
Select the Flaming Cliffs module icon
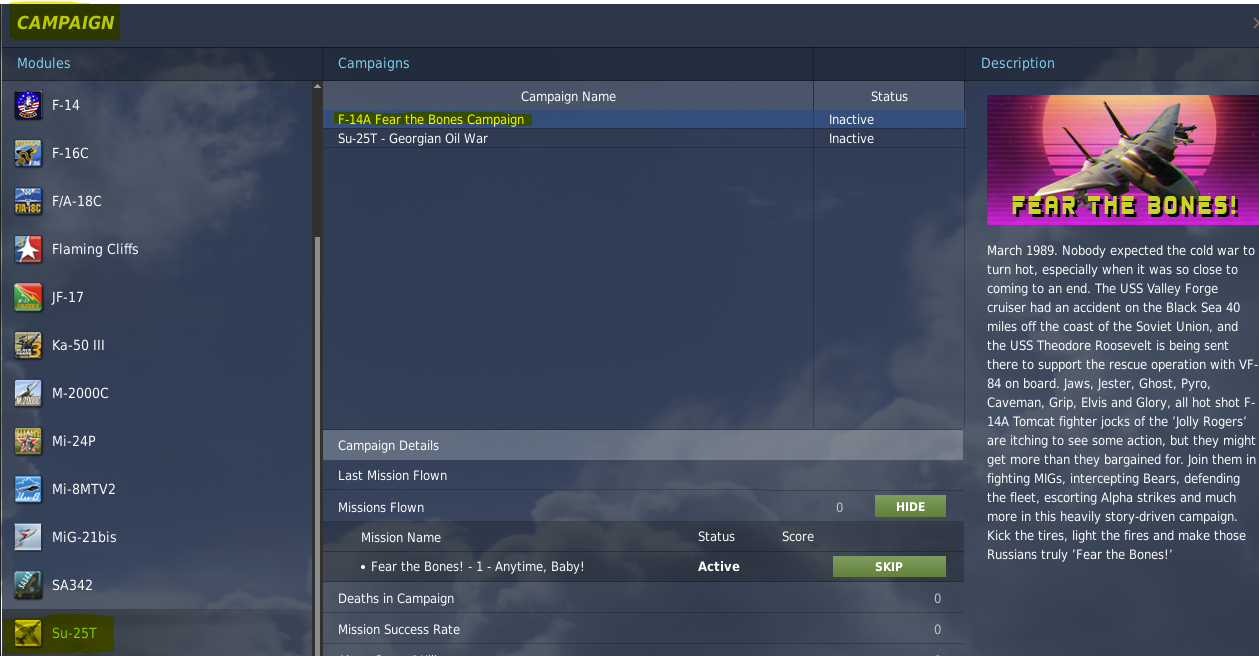coord(28,249)
